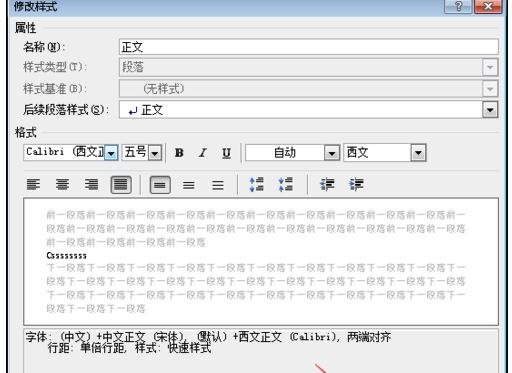Screen dimensions: 512x373
Task: Expand the 后续段落样式 dropdown
Action: [x=490, y=110]
